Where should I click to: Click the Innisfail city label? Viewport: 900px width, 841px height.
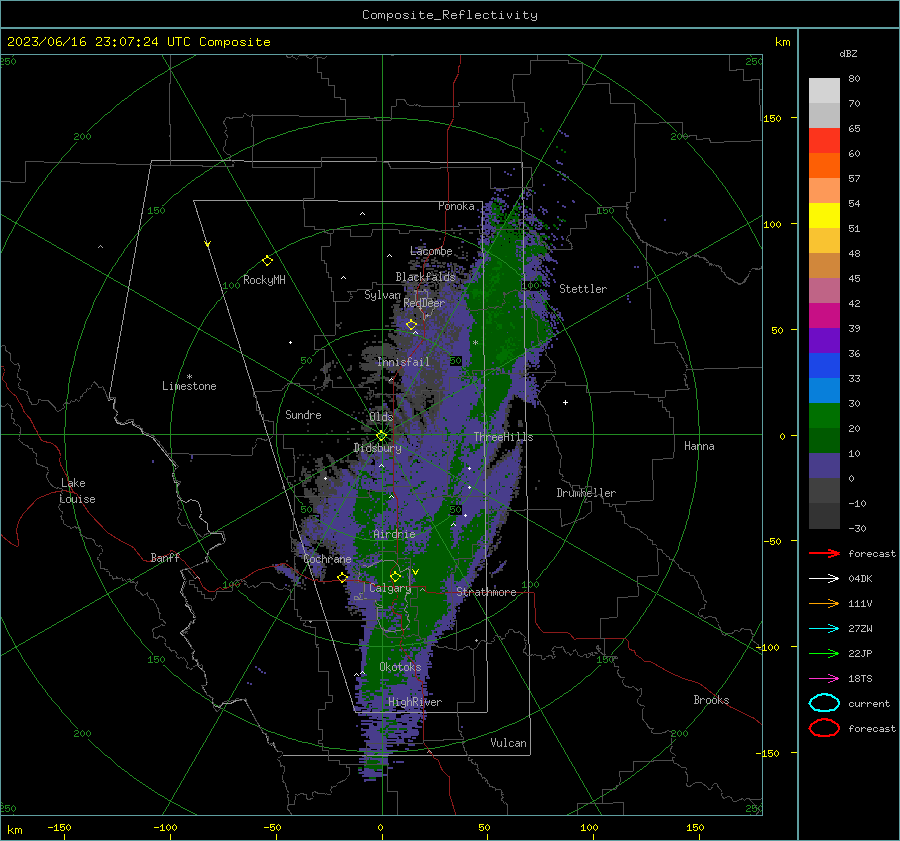403,362
